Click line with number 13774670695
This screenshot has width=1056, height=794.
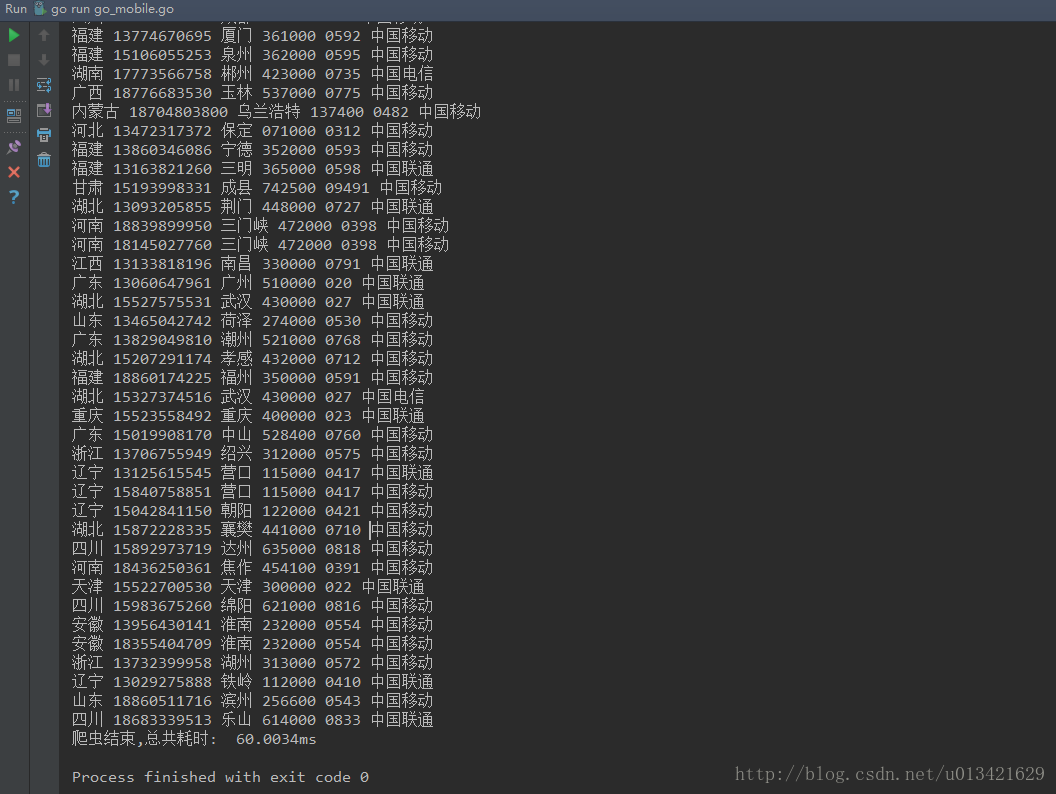pos(252,36)
